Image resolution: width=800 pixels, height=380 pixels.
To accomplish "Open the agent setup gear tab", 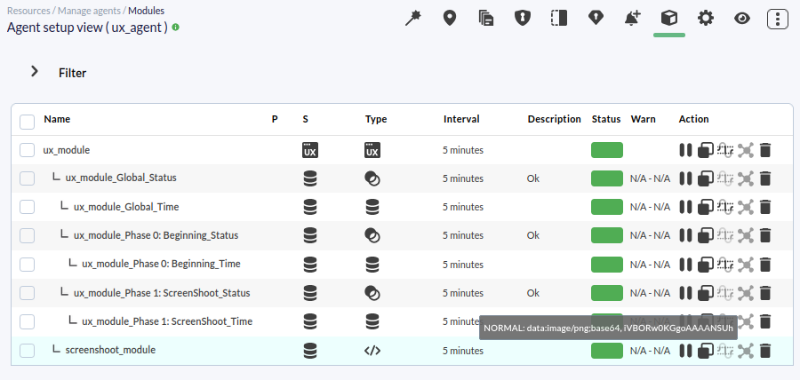I will click(706, 19).
